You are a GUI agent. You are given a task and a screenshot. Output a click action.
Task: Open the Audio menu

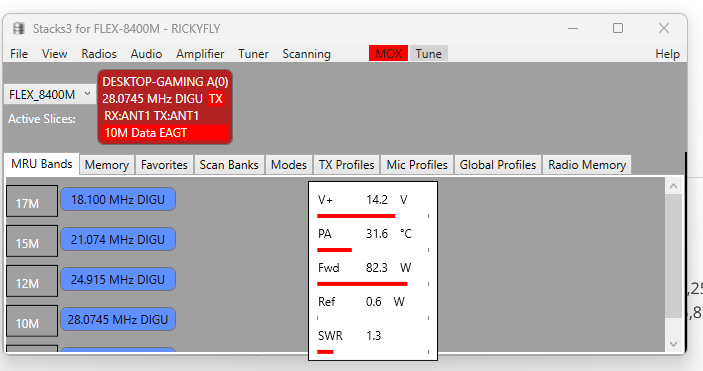tap(146, 54)
